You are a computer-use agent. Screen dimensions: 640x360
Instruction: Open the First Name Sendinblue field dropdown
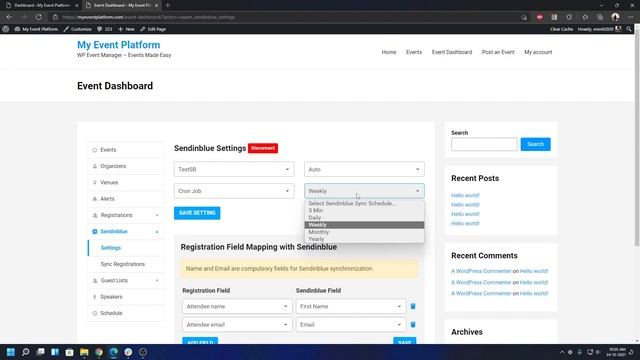pos(351,306)
